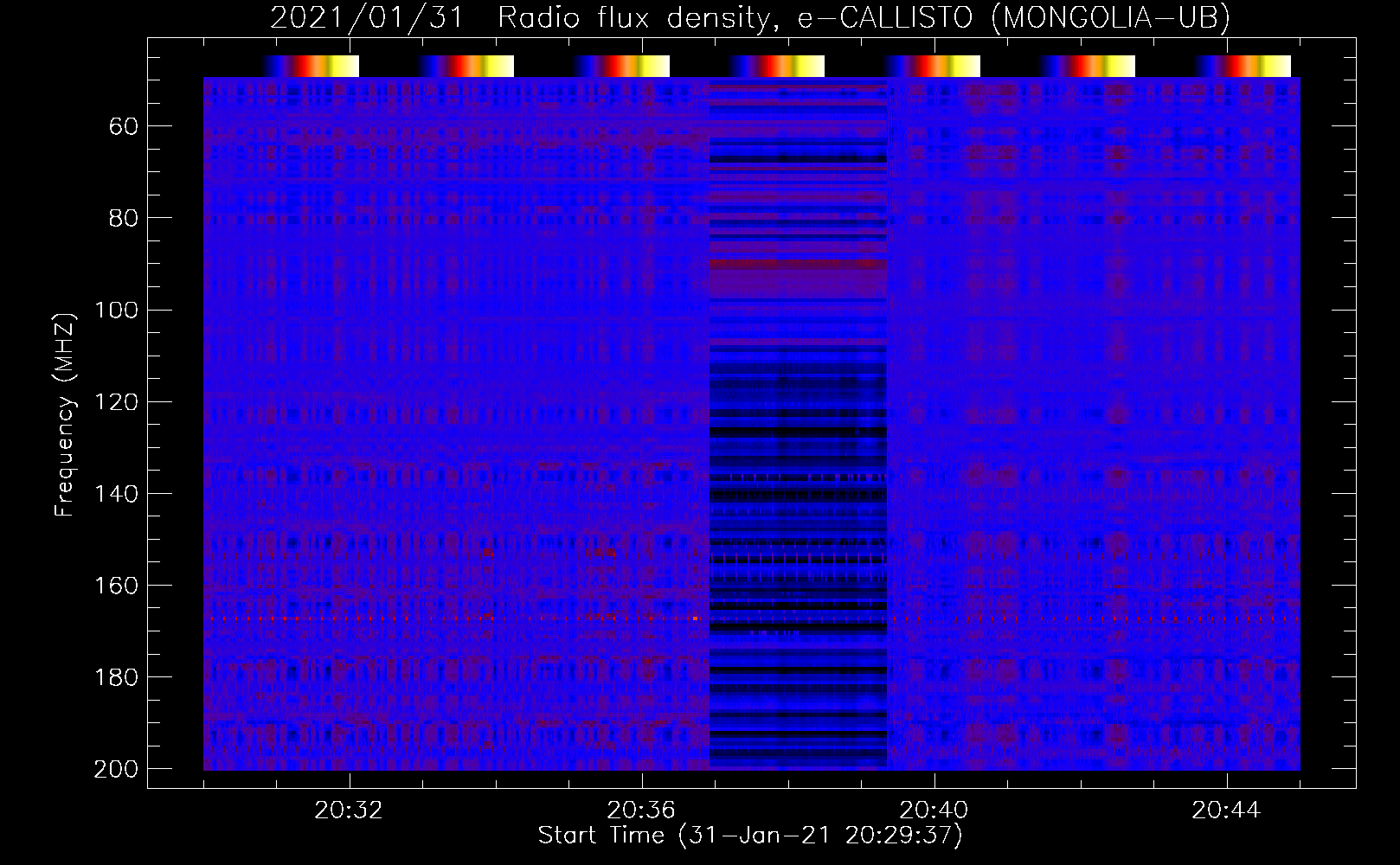Click the 200 MHz frequency tick label
The width and height of the screenshot is (1400, 865).
coord(117,769)
